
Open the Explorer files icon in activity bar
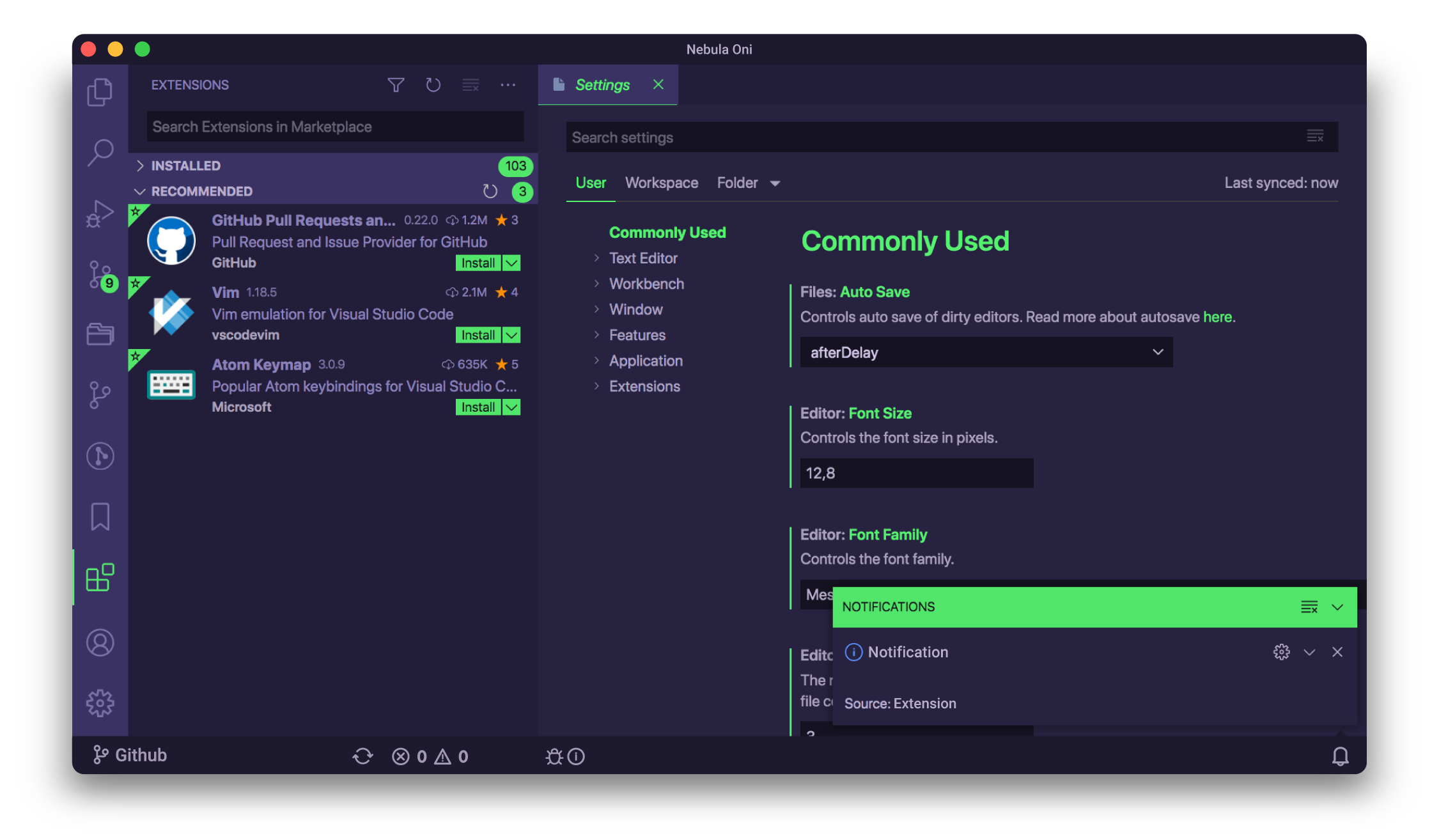[x=100, y=92]
